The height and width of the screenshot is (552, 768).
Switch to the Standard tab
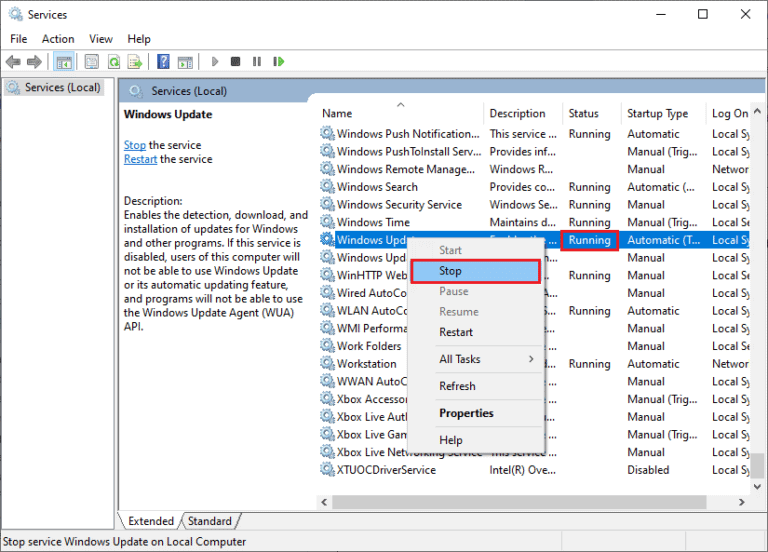click(210, 521)
